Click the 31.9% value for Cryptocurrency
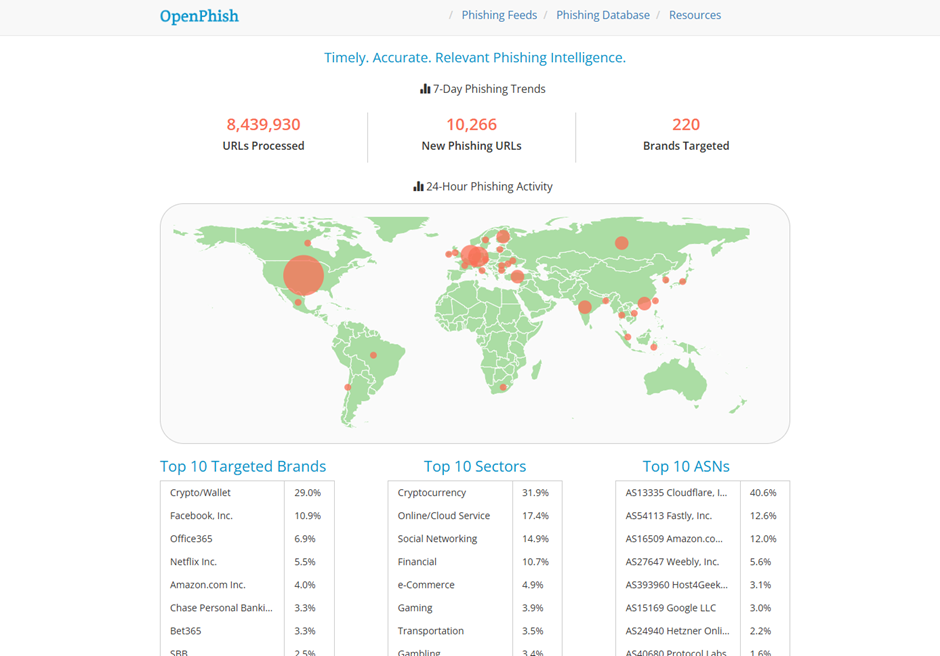This screenshot has height=656, width=940. click(x=535, y=493)
